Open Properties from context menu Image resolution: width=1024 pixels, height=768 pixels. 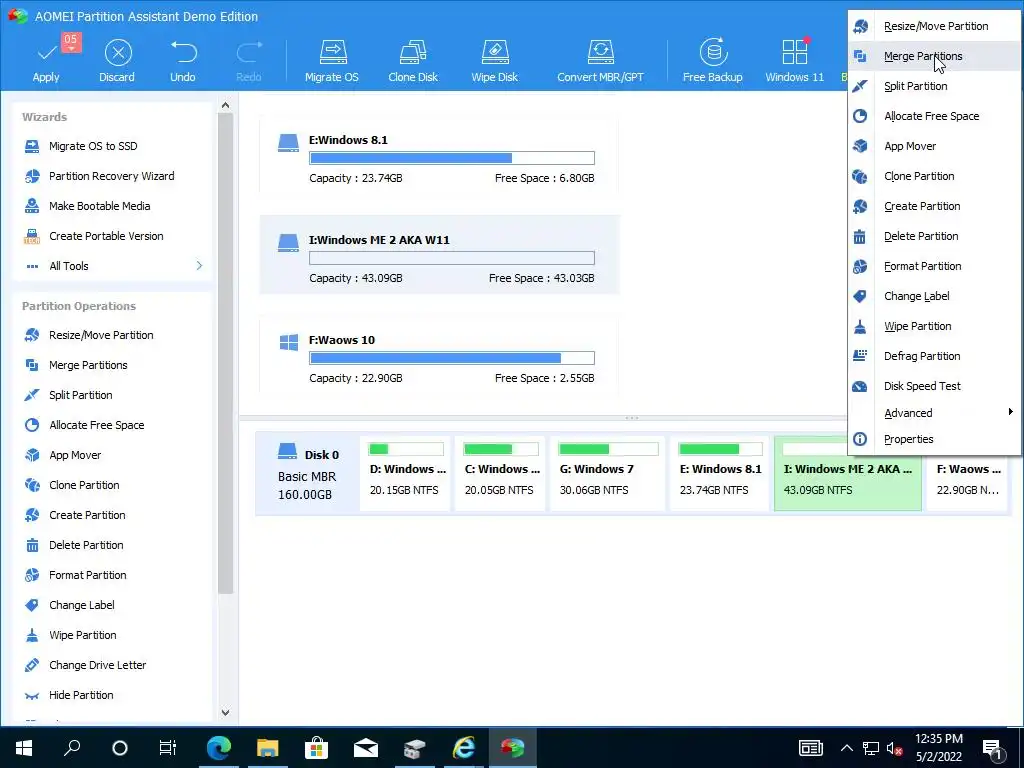935,440
